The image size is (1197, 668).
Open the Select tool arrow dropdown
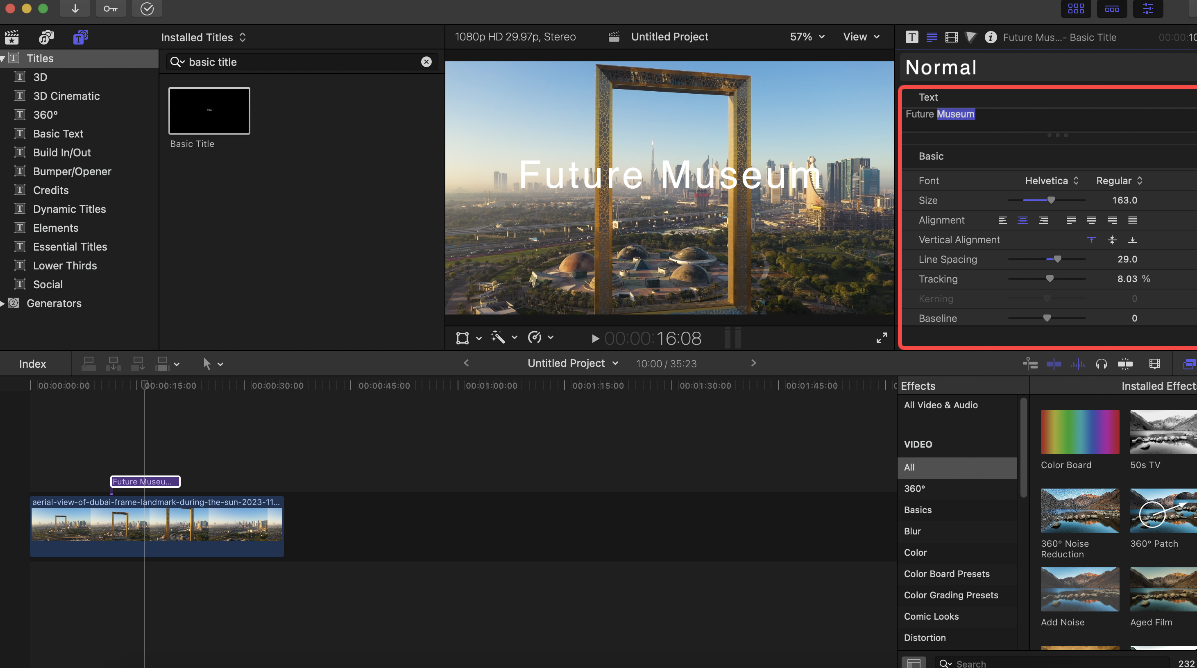pos(212,364)
